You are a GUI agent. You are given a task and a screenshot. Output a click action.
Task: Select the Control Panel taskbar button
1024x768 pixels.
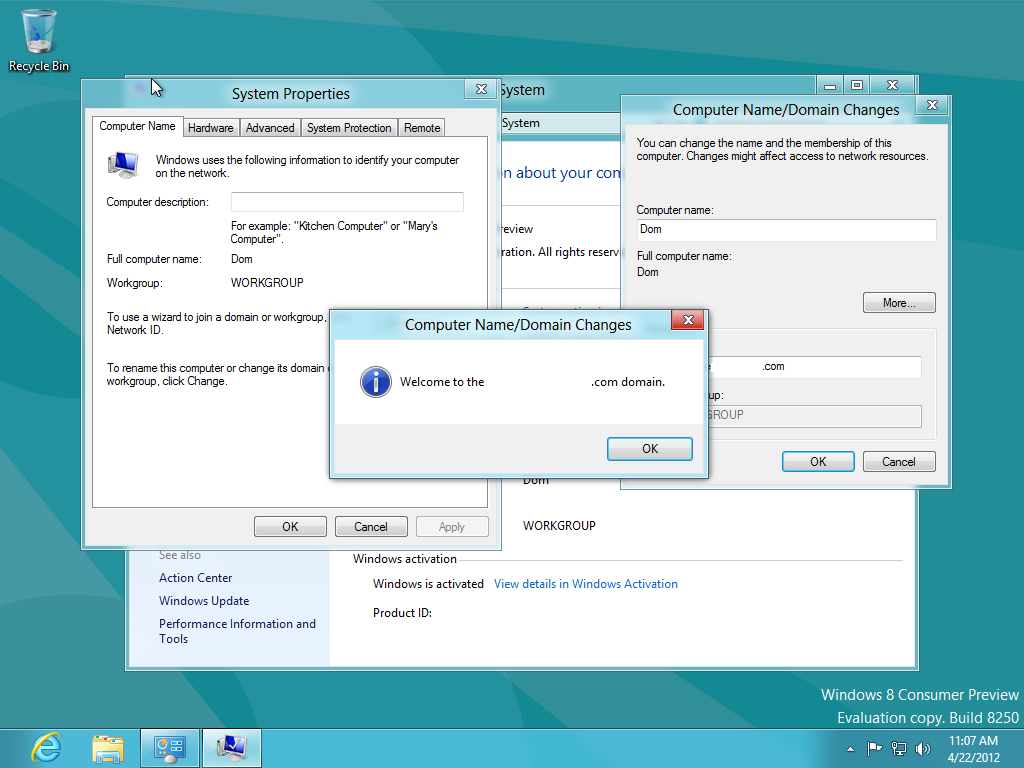[170, 748]
